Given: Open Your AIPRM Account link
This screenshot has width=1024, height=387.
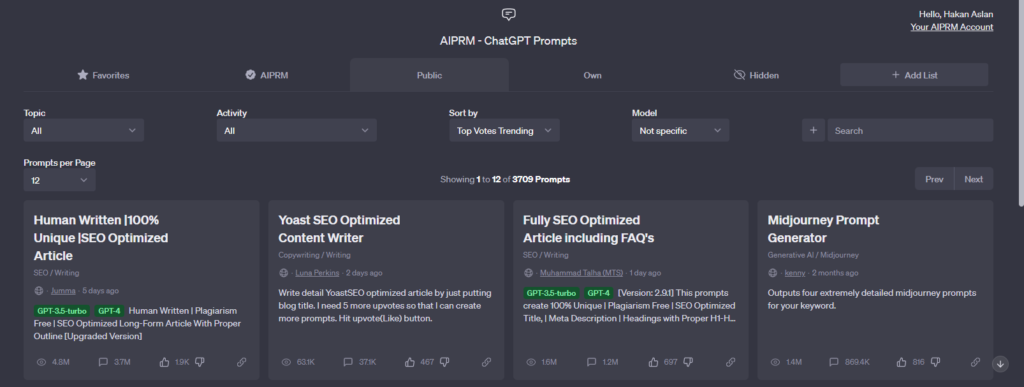Looking at the screenshot, I should (952, 27).
